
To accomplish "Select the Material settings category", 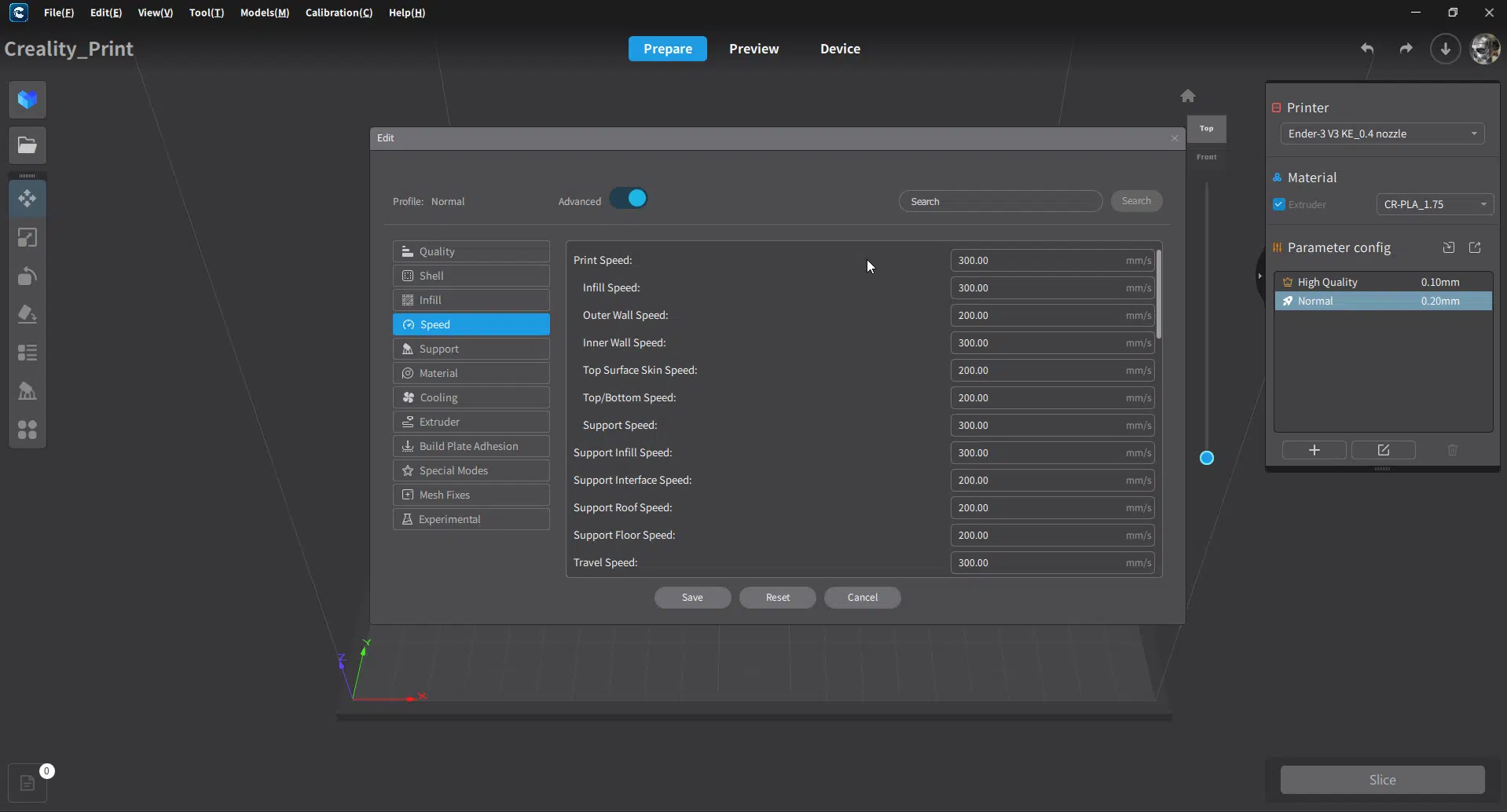I will 471,373.
